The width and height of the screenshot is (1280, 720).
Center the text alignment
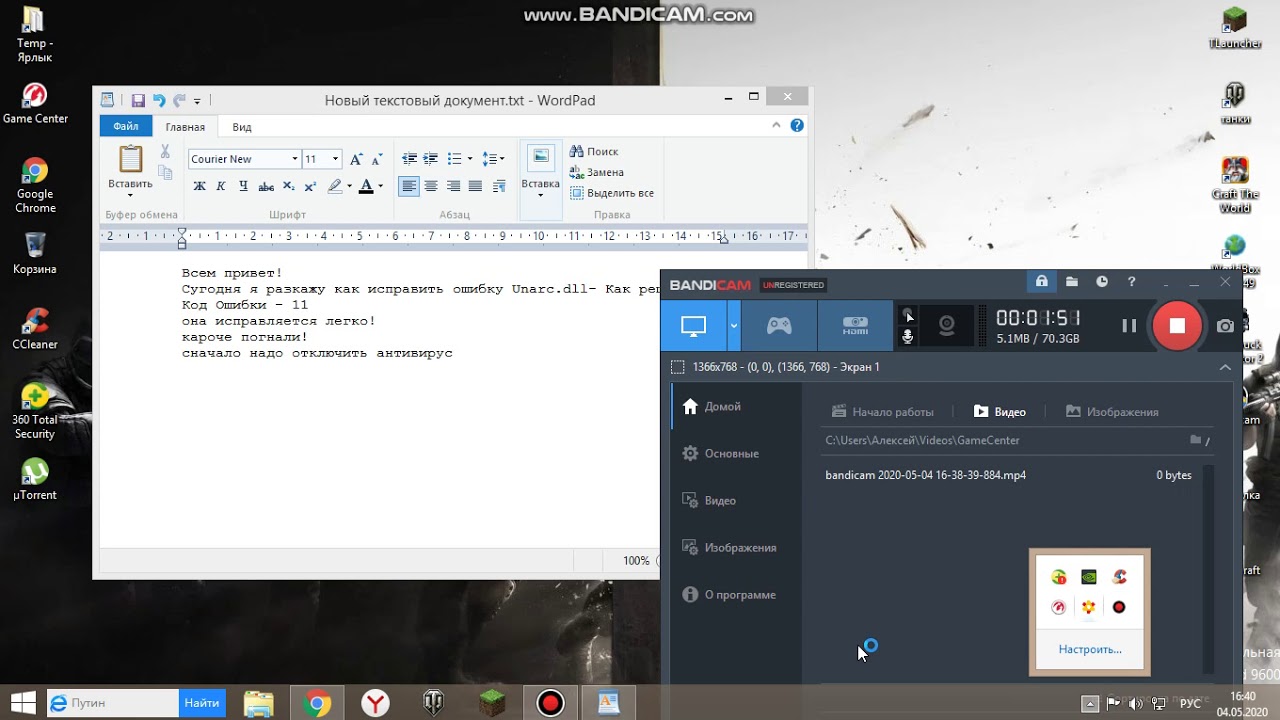coord(431,186)
